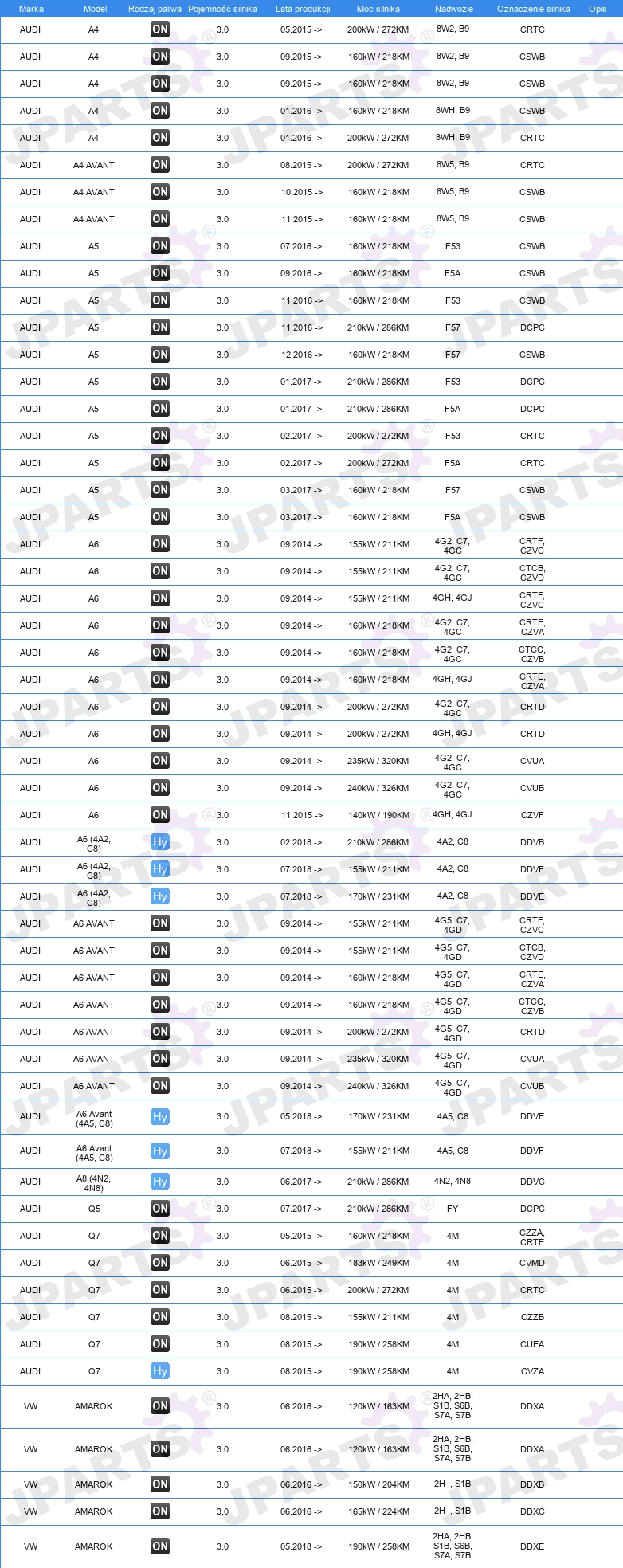Click ON icon in A4 01.2016 CSWB row
Image resolution: width=623 pixels, height=1568 pixels.
coord(160,111)
